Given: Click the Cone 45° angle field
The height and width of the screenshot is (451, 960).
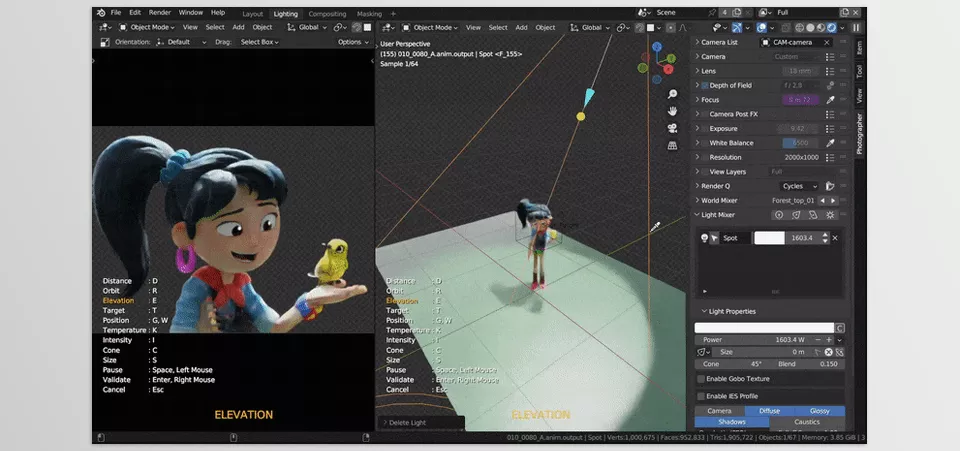Looking at the screenshot, I should click(732, 364).
